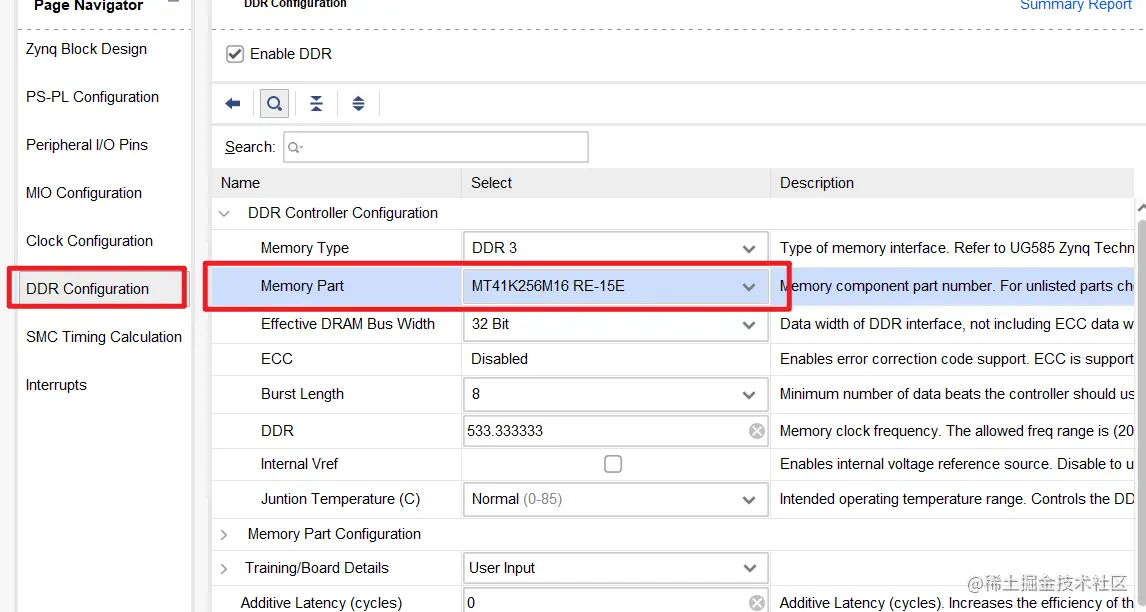Select the Additive Latency (cycles) label

pyautogui.click(x=322, y=603)
